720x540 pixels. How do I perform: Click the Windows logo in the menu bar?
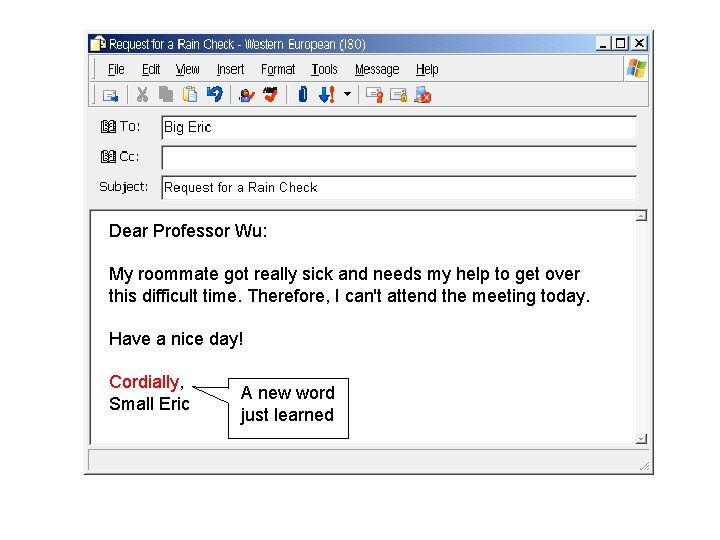[636, 69]
